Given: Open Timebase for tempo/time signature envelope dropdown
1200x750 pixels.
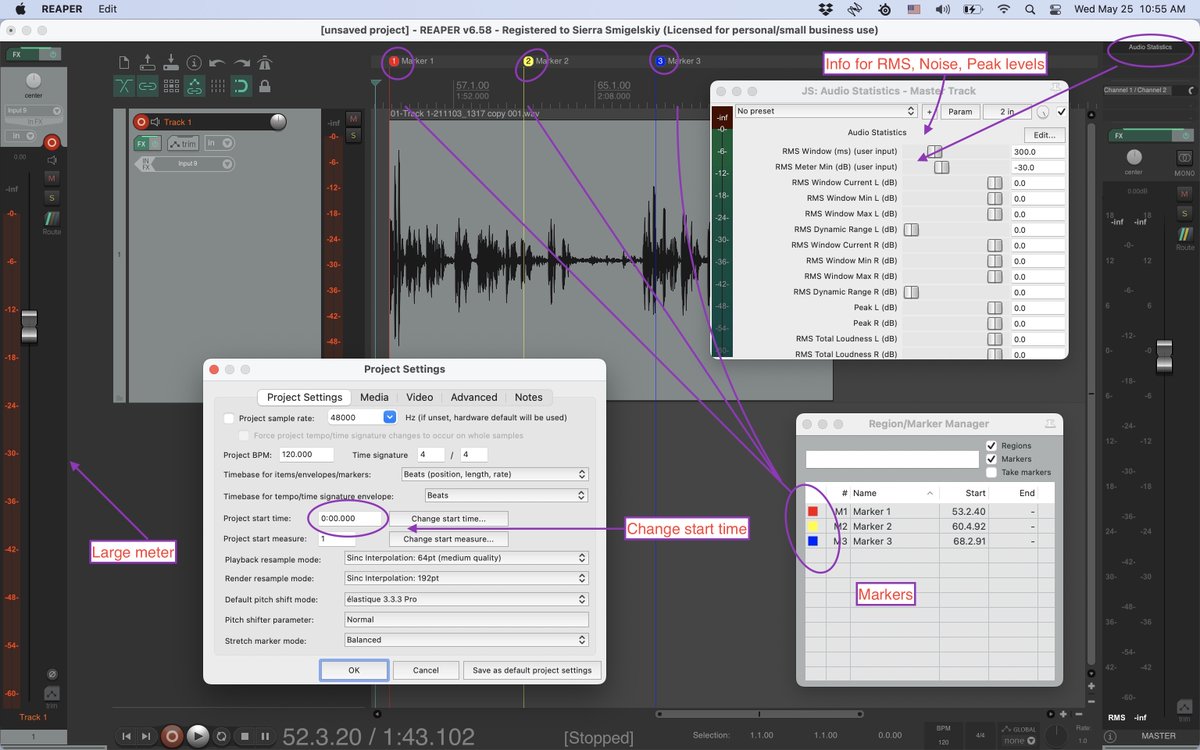Looking at the screenshot, I should tap(506, 495).
